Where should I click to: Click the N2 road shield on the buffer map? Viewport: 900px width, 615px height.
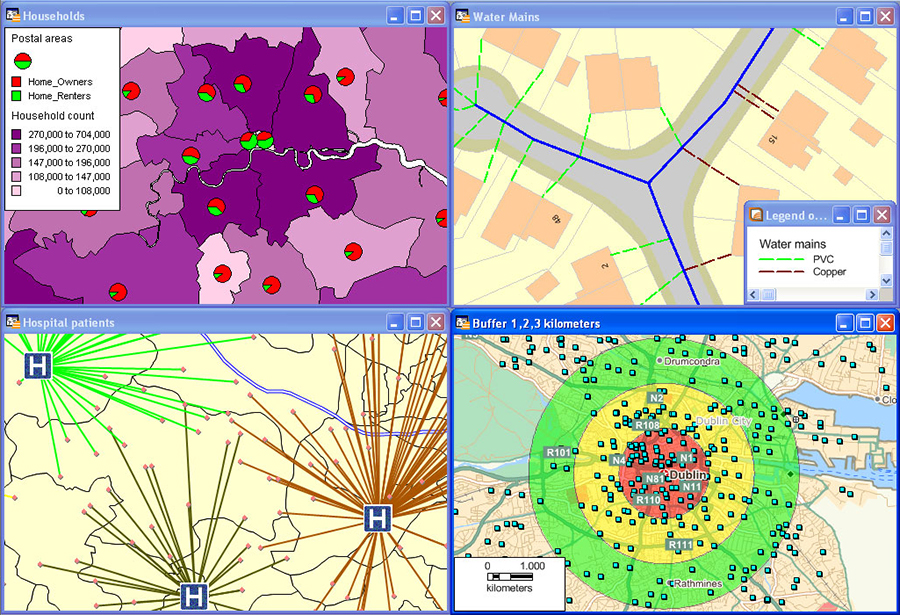coord(656,398)
